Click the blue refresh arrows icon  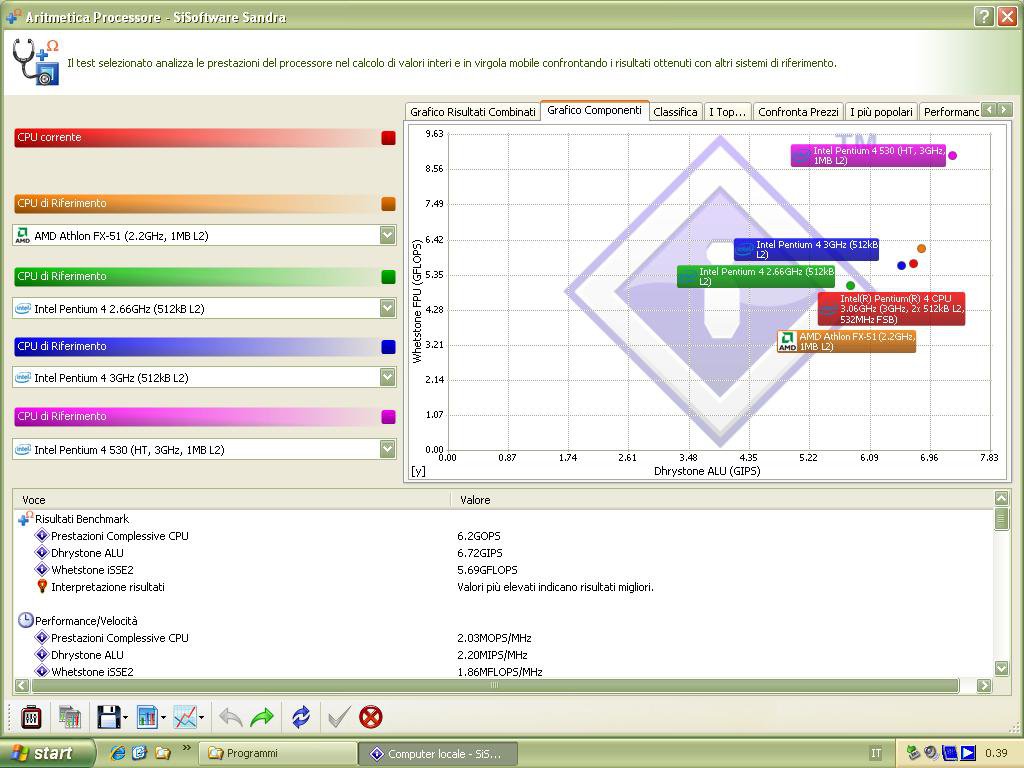click(301, 717)
